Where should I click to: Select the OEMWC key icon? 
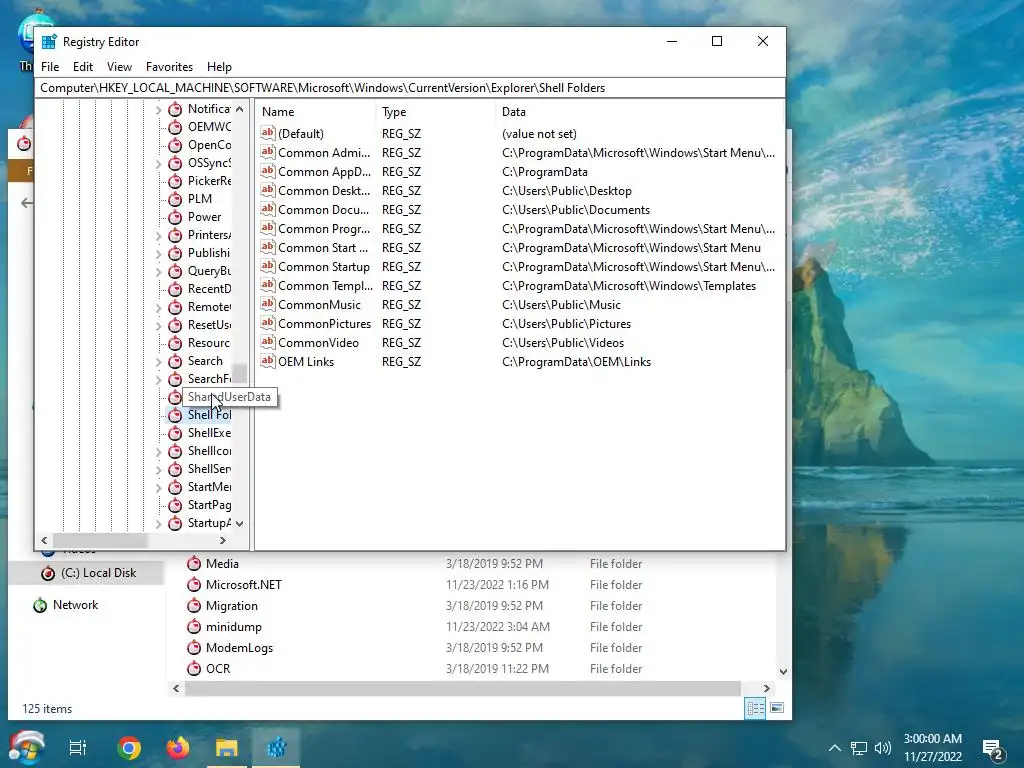[175, 127]
